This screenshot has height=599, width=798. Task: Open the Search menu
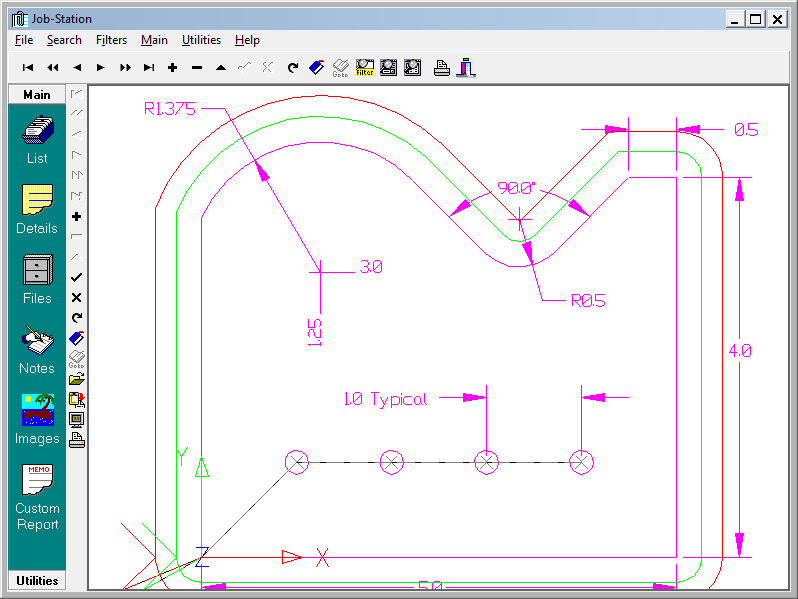(x=64, y=40)
